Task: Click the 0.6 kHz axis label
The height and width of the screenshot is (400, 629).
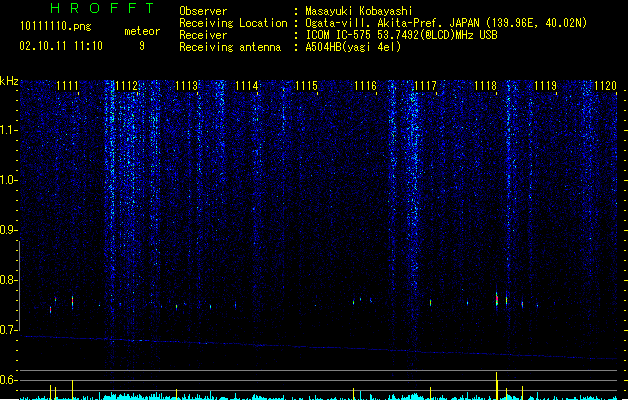Action: click(8, 380)
